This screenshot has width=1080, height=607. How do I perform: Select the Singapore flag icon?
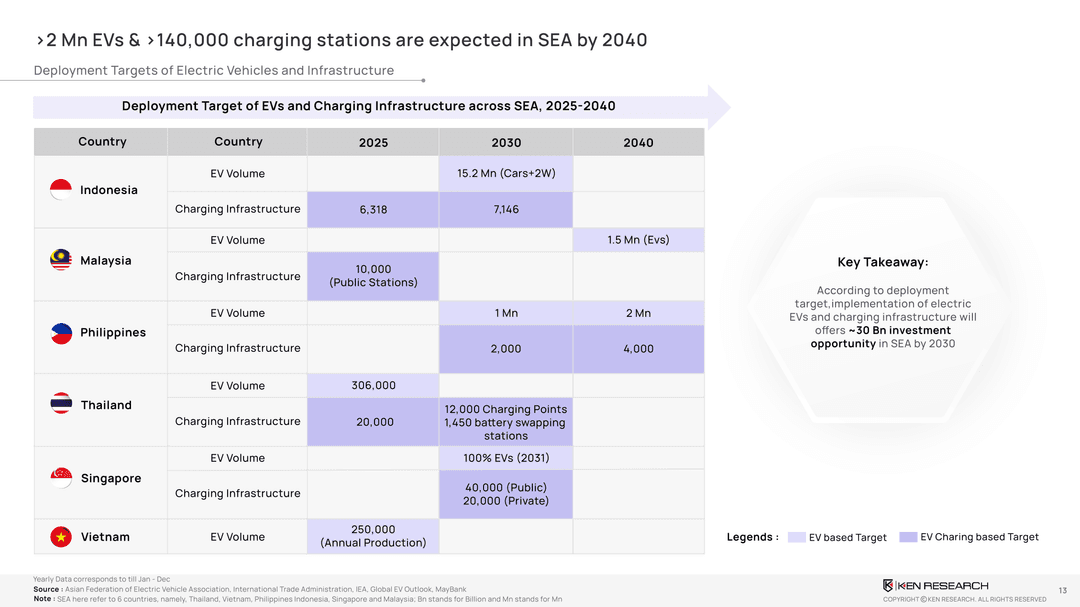(61, 477)
